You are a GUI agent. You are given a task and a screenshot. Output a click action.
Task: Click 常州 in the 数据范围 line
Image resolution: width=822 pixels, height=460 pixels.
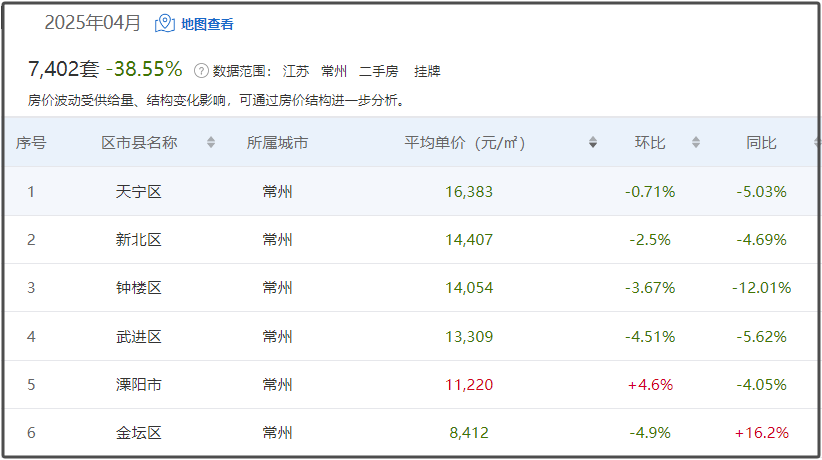pyautogui.click(x=334, y=71)
